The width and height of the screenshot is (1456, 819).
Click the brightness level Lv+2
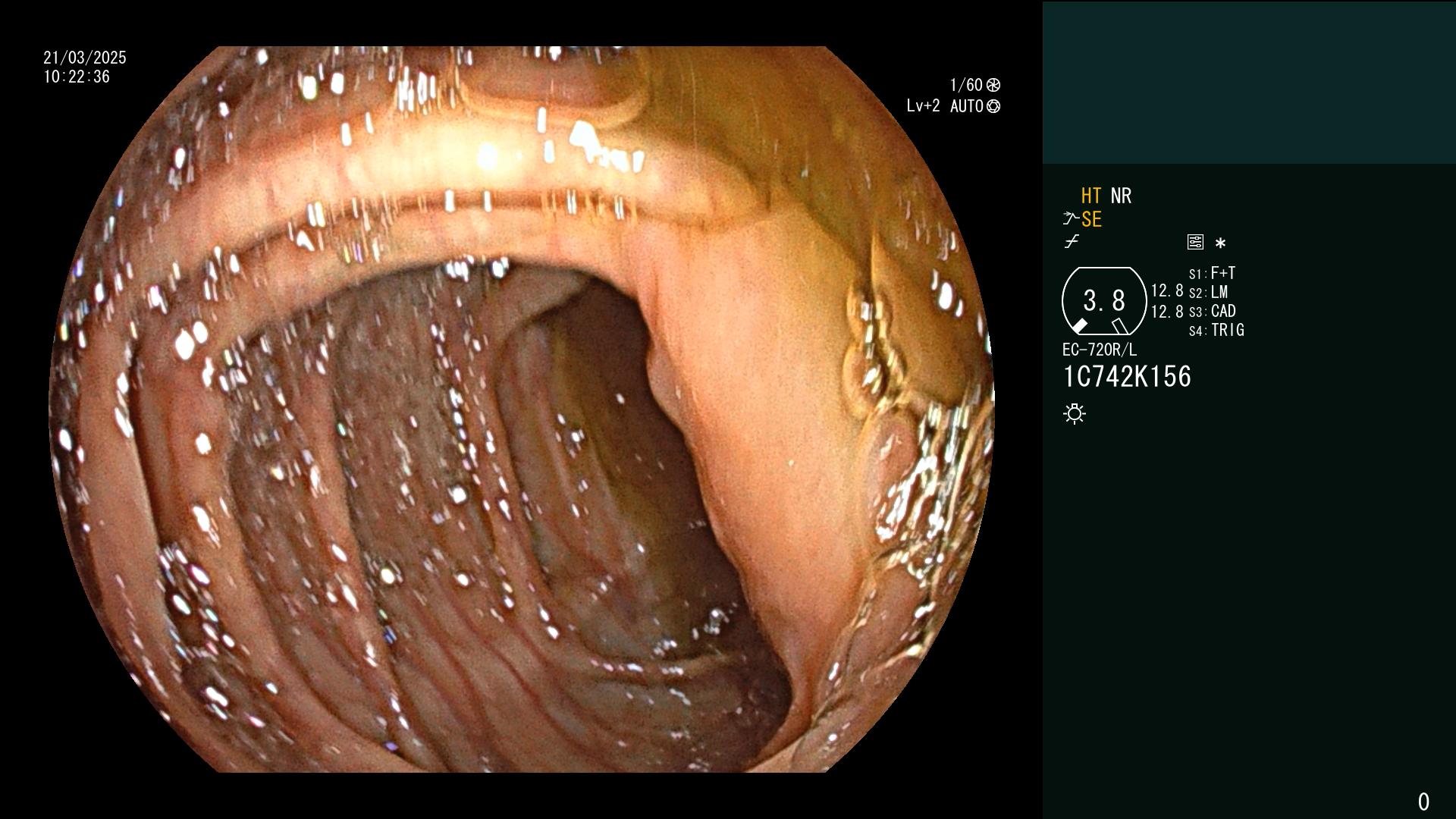[923, 106]
